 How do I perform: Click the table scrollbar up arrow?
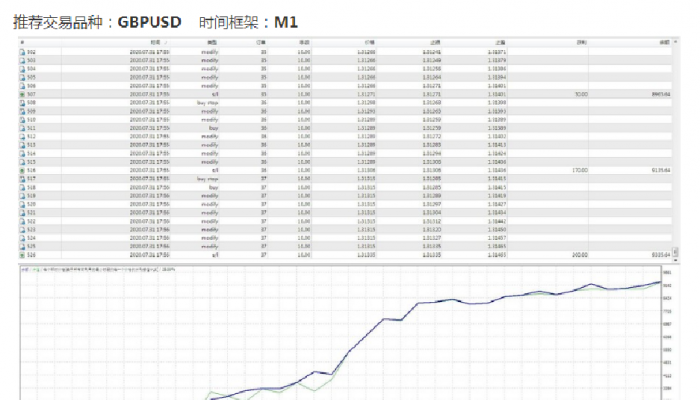[x=675, y=42]
